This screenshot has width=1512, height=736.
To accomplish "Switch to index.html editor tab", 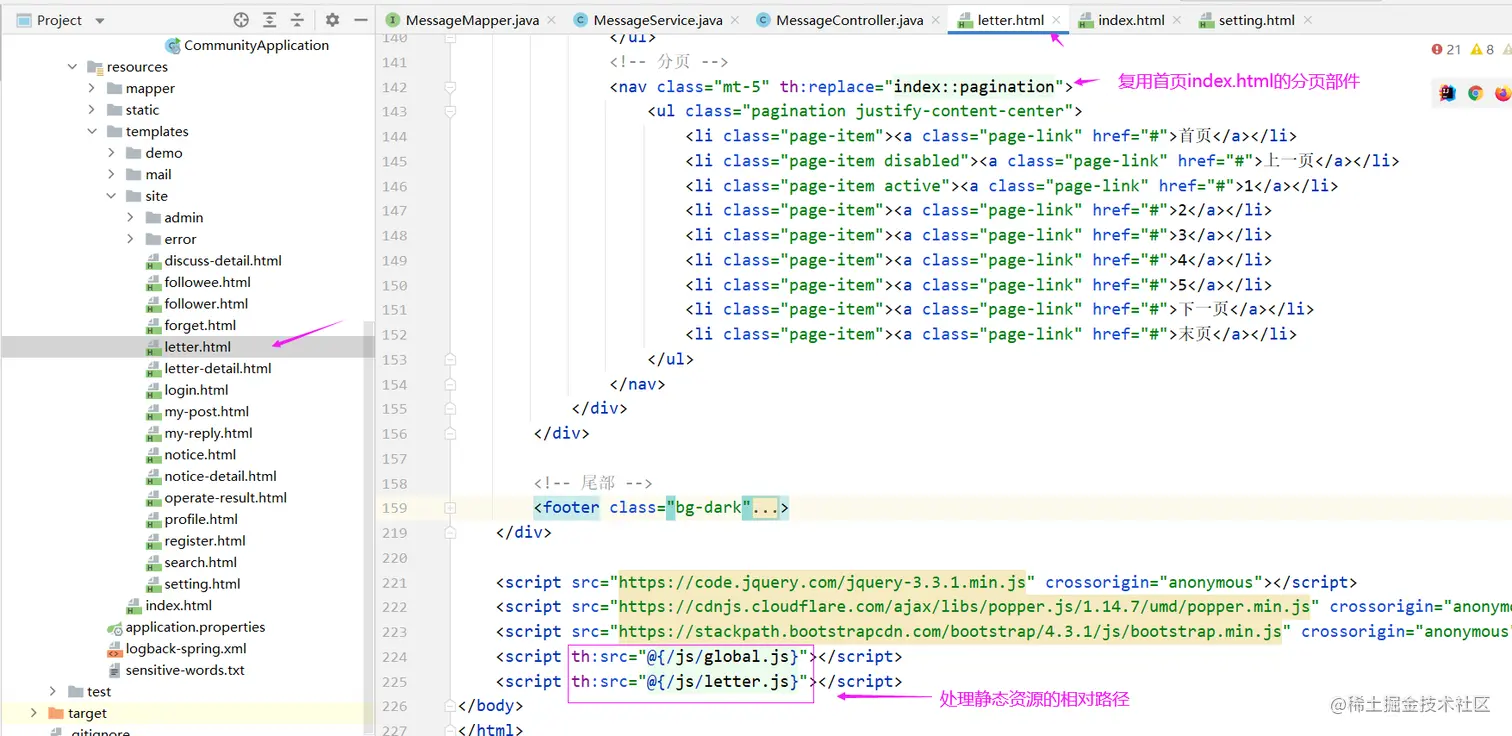I will click(1131, 20).
